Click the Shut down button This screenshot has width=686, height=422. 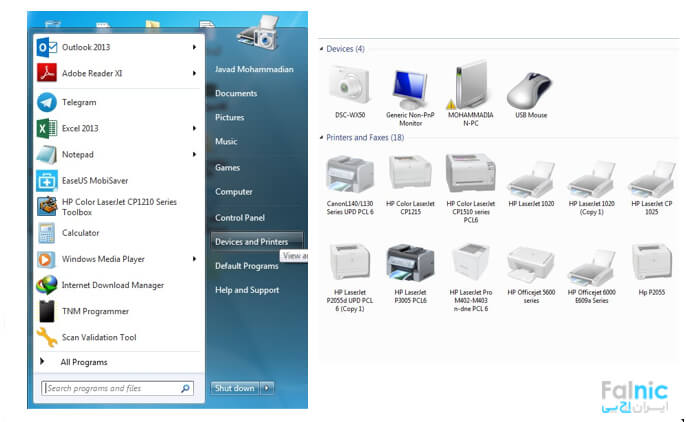point(236,388)
